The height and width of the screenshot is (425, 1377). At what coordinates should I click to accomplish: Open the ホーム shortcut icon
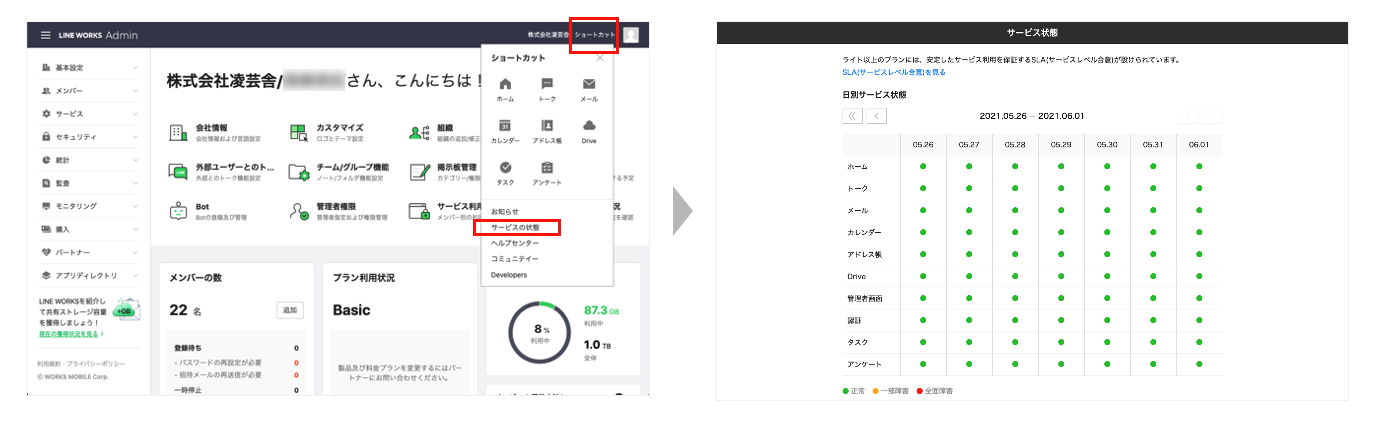click(505, 85)
